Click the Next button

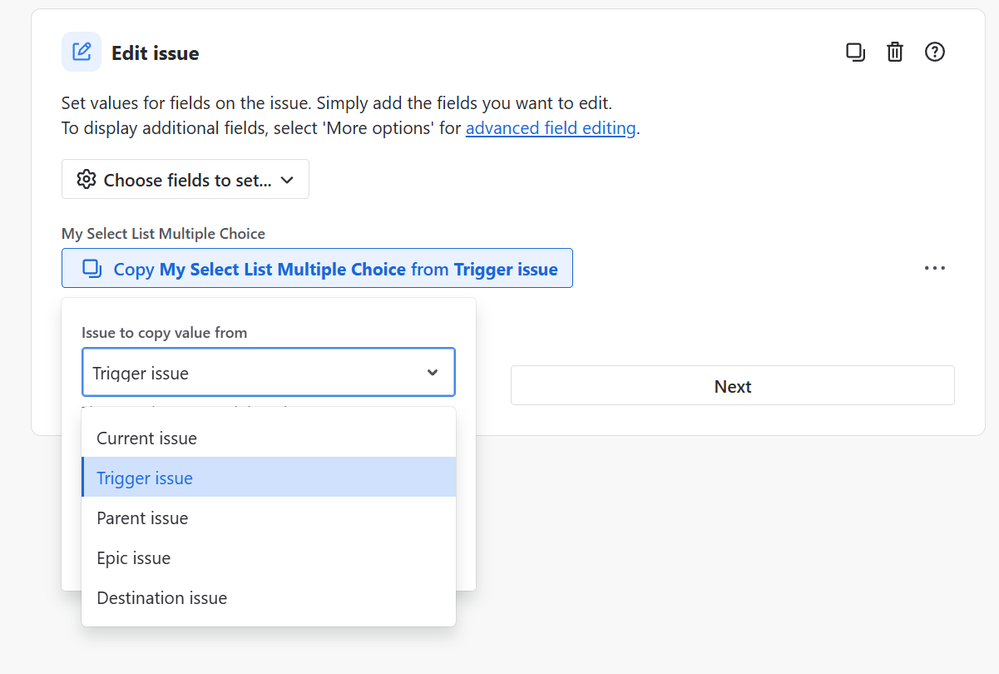[x=732, y=386]
